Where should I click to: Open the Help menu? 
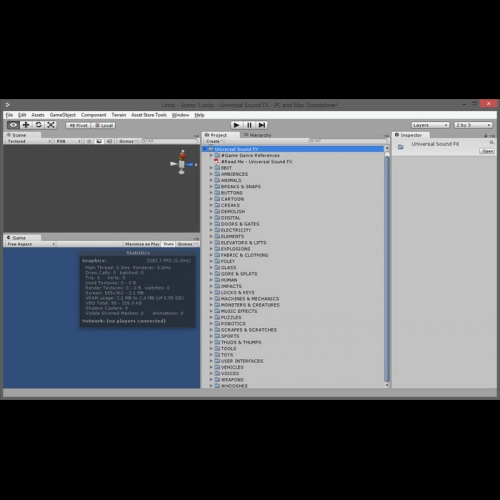tap(199, 115)
